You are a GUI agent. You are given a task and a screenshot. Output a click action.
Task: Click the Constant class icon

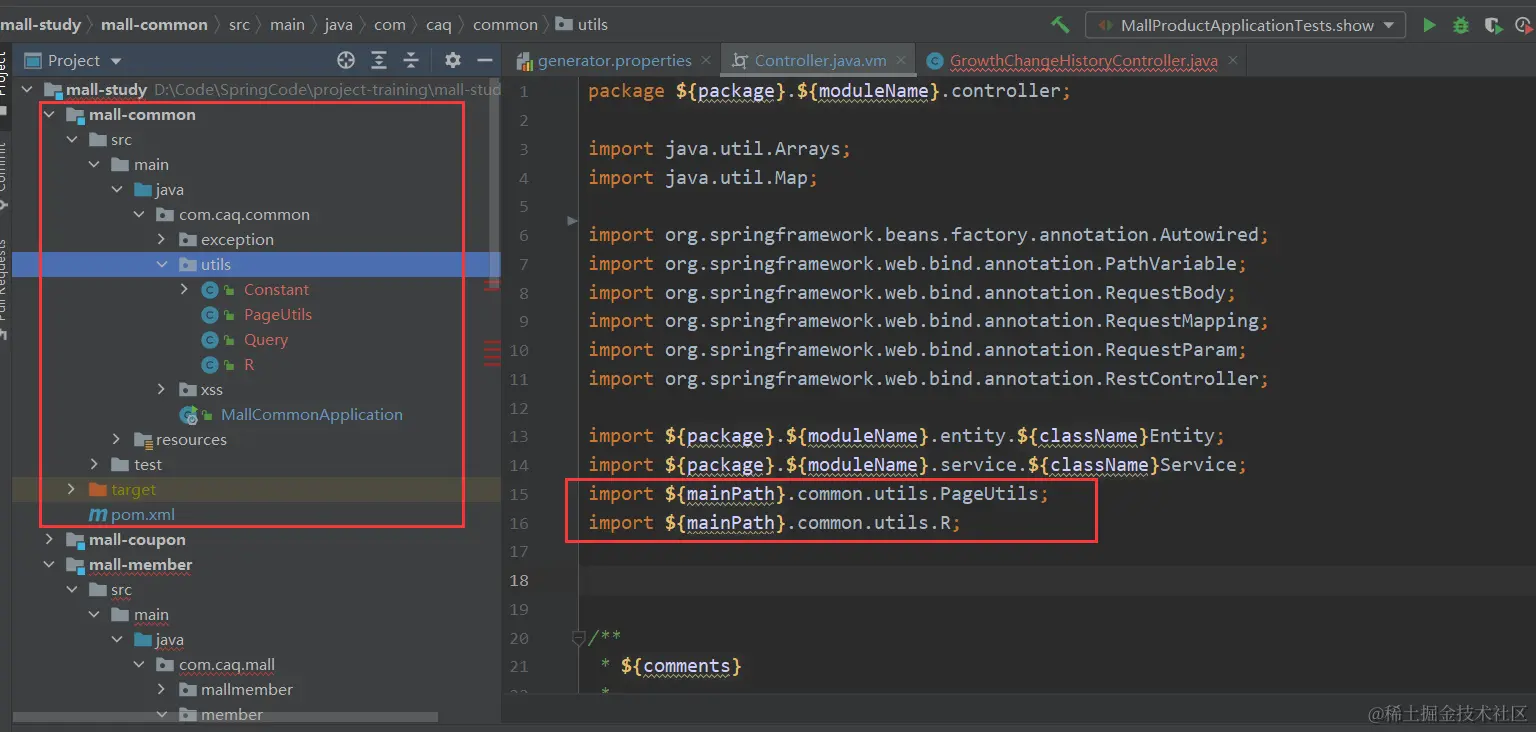pyautogui.click(x=210, y=290)
